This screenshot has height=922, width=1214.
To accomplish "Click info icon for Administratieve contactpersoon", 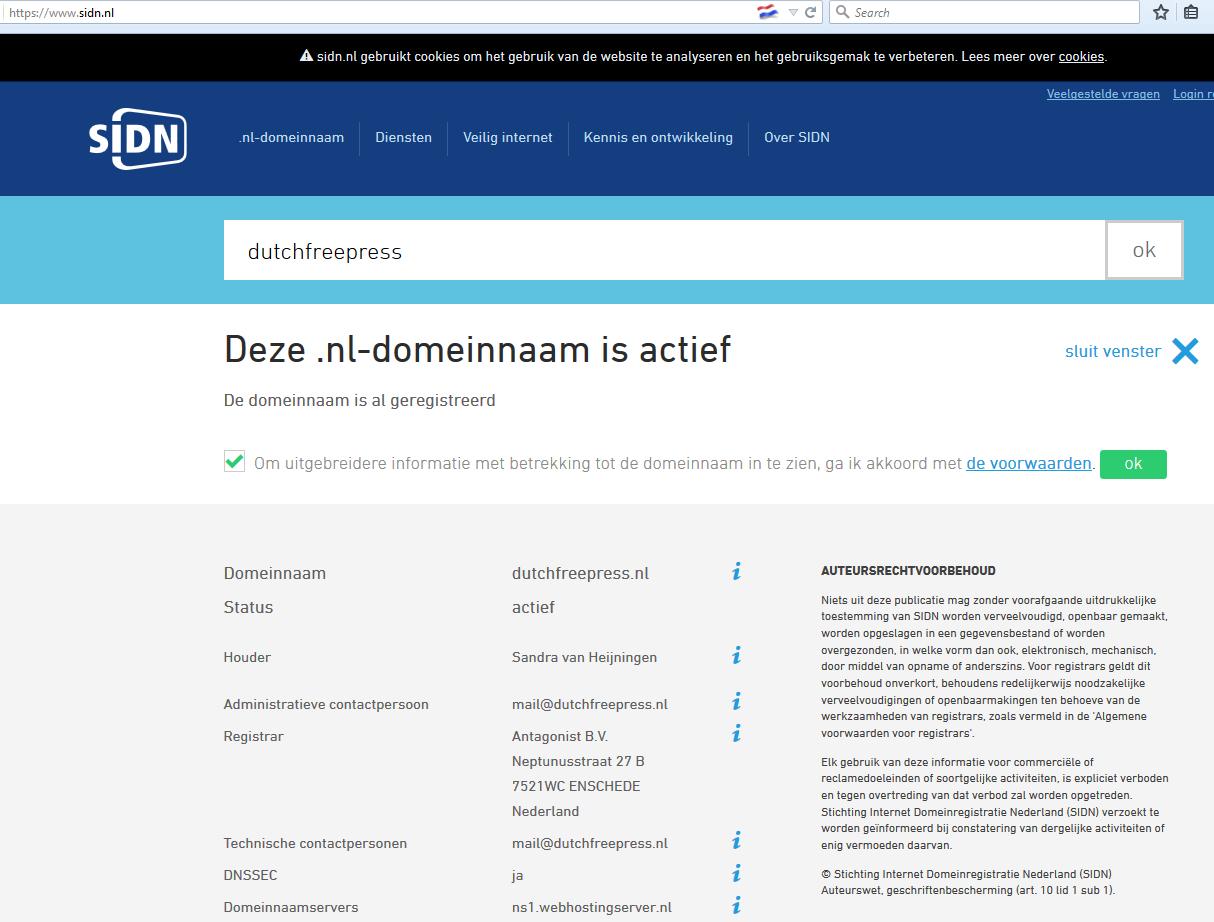I will [736, 702].
